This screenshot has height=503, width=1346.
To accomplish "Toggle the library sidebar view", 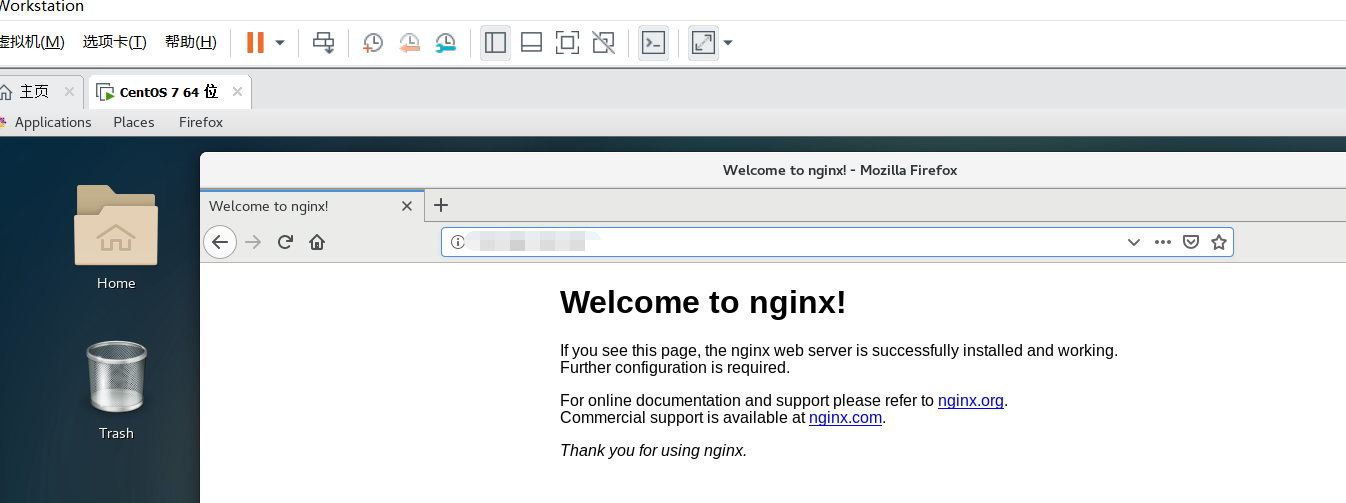I will 495,42.
